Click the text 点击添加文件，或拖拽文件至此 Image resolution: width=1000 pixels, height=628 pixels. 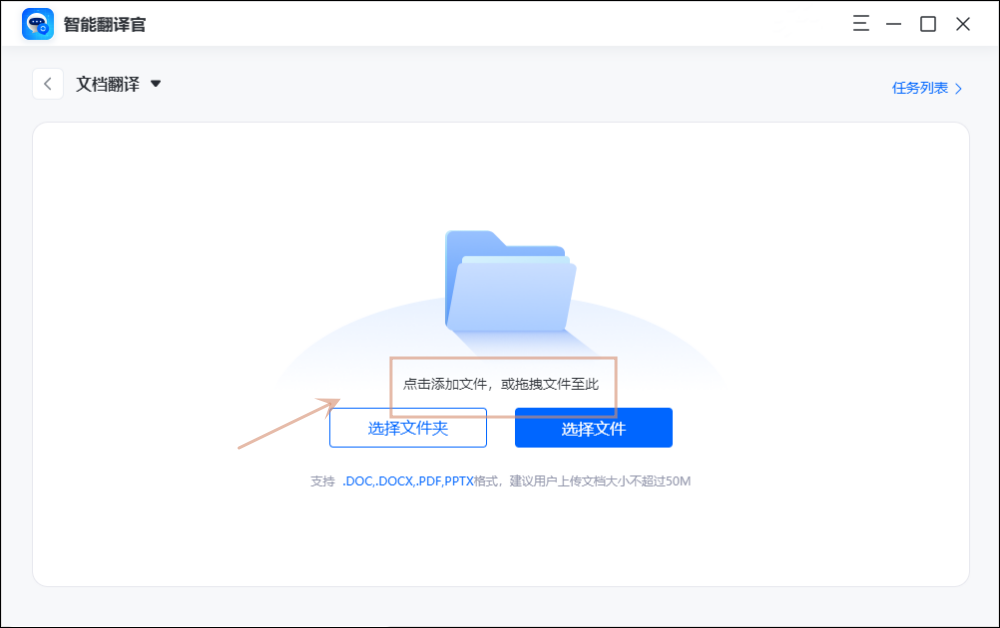(501, 384)
